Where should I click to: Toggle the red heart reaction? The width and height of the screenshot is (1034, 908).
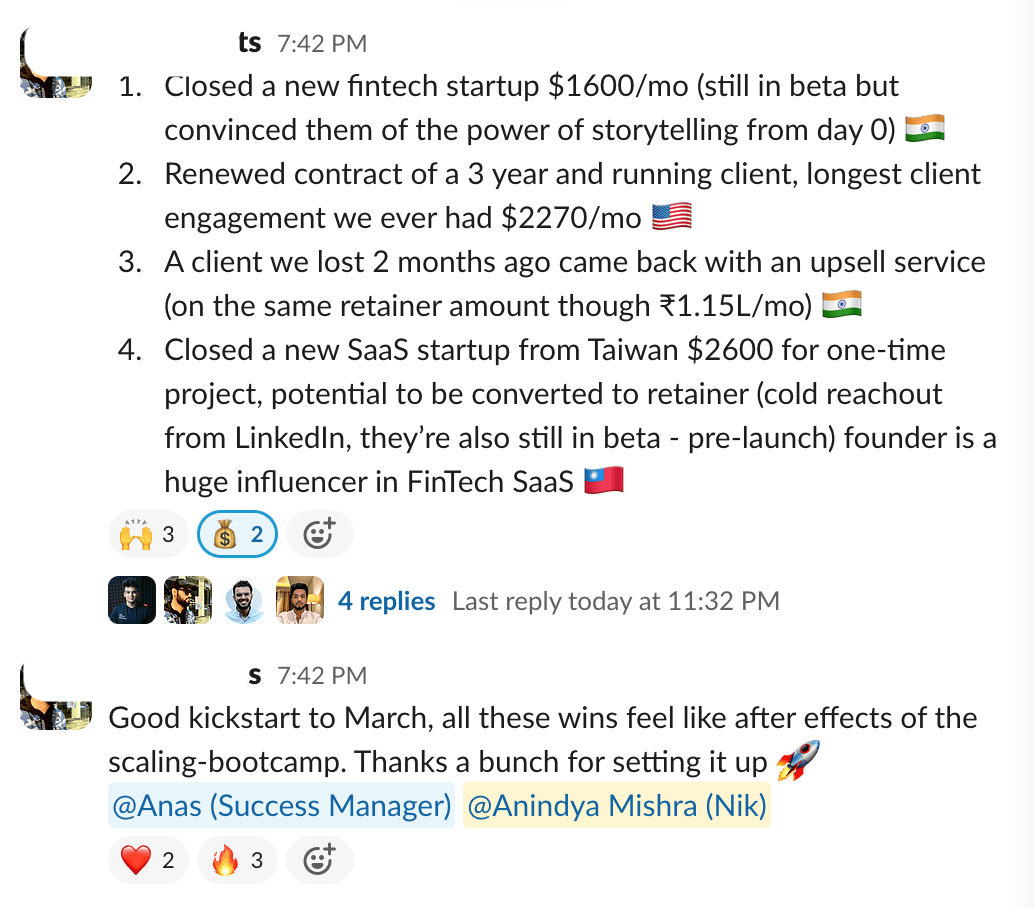click(x=147, y=860)
